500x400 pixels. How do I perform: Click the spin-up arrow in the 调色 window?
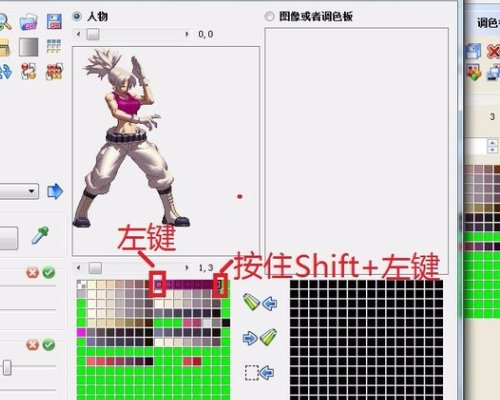pyautogui.click(x=492, y=143)
